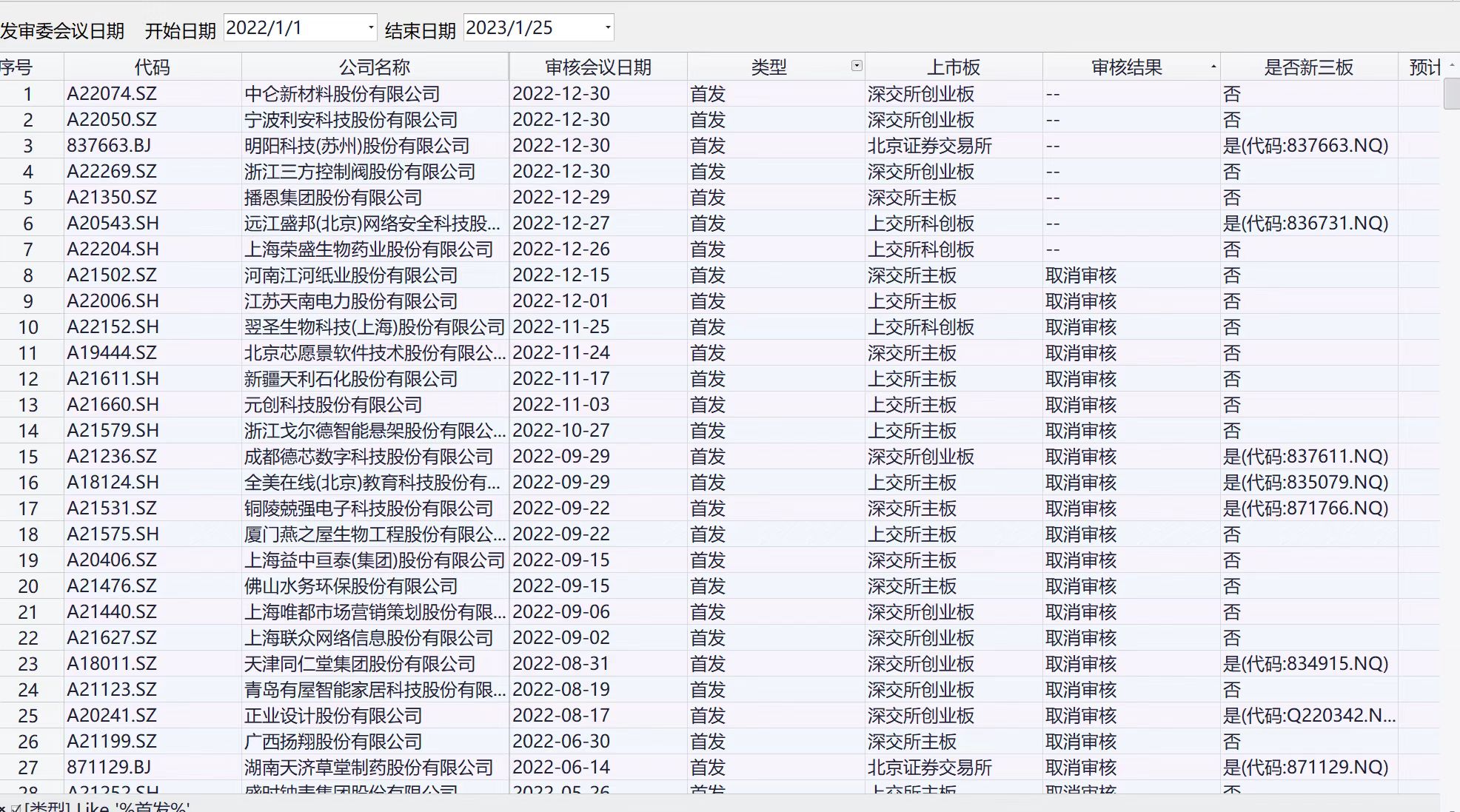Open the 类型 column filter dropdown
The height and width of the screenshot is (812, 1460).
pos(857,66)
